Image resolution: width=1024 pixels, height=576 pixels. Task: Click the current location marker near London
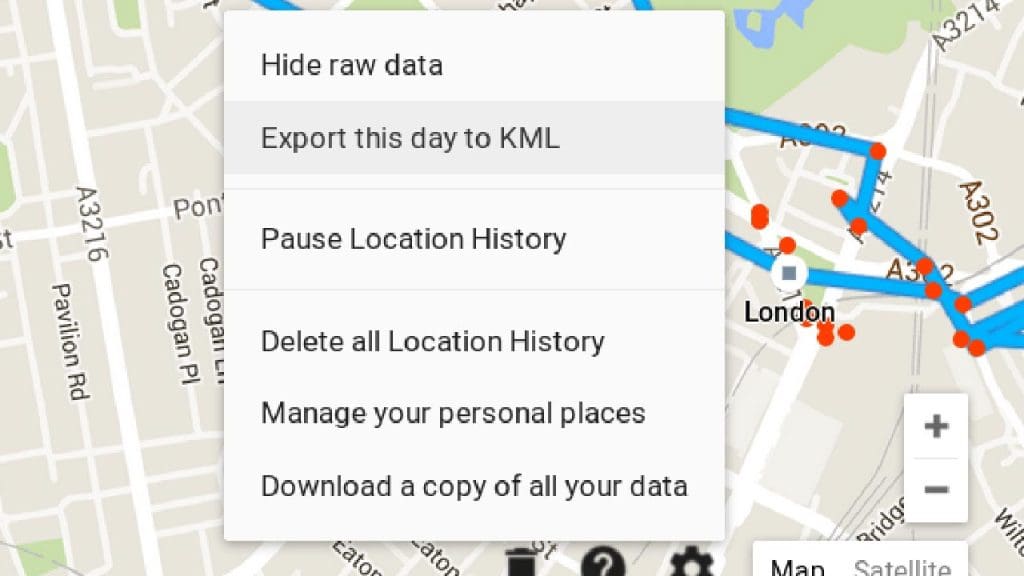(x=789, y=272)
